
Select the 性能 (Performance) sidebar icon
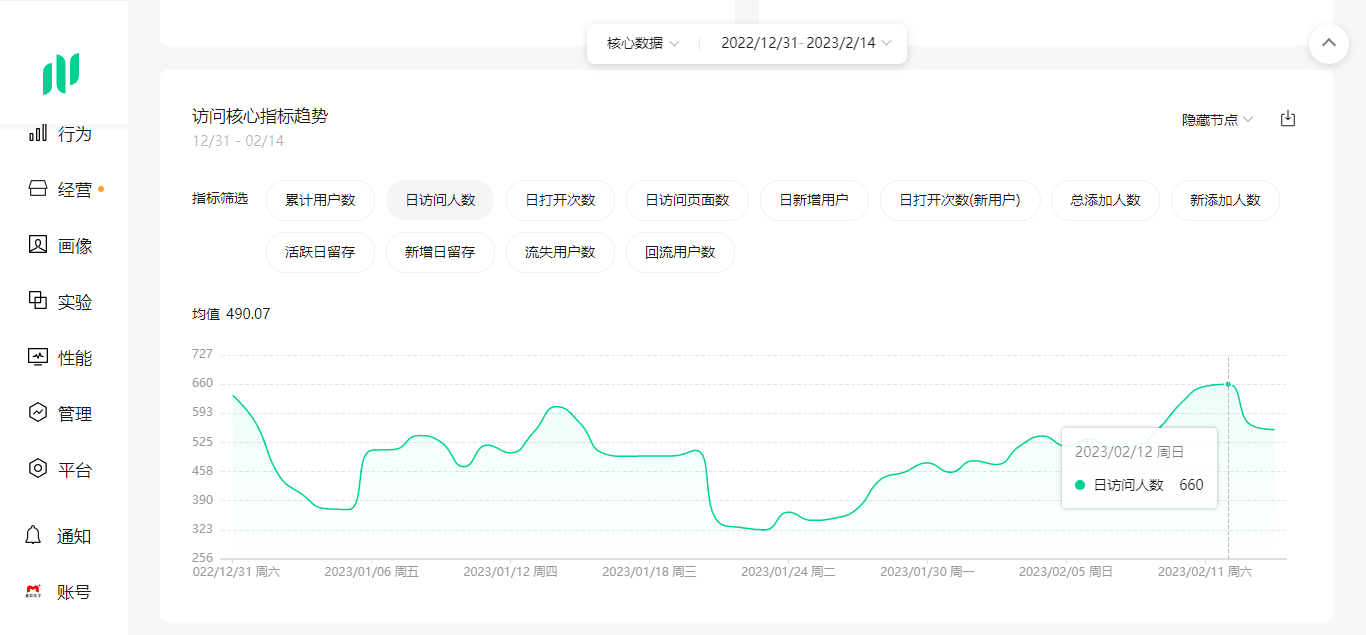36,357
